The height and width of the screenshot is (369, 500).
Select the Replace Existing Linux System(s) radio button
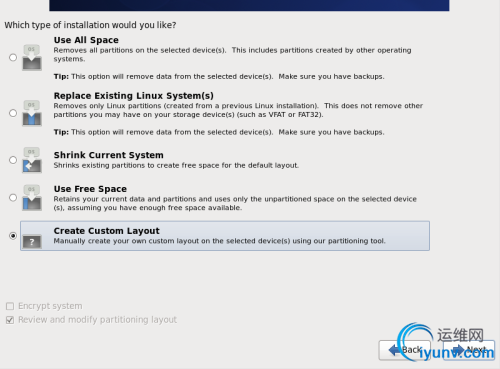[x=13, y=113]
